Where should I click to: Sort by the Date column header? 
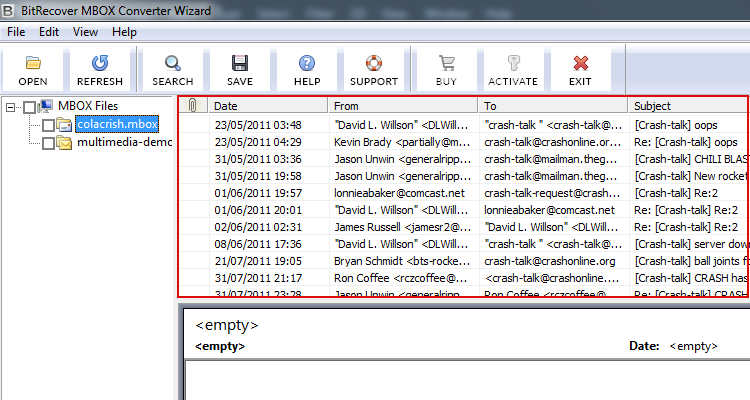pos(268,105)
